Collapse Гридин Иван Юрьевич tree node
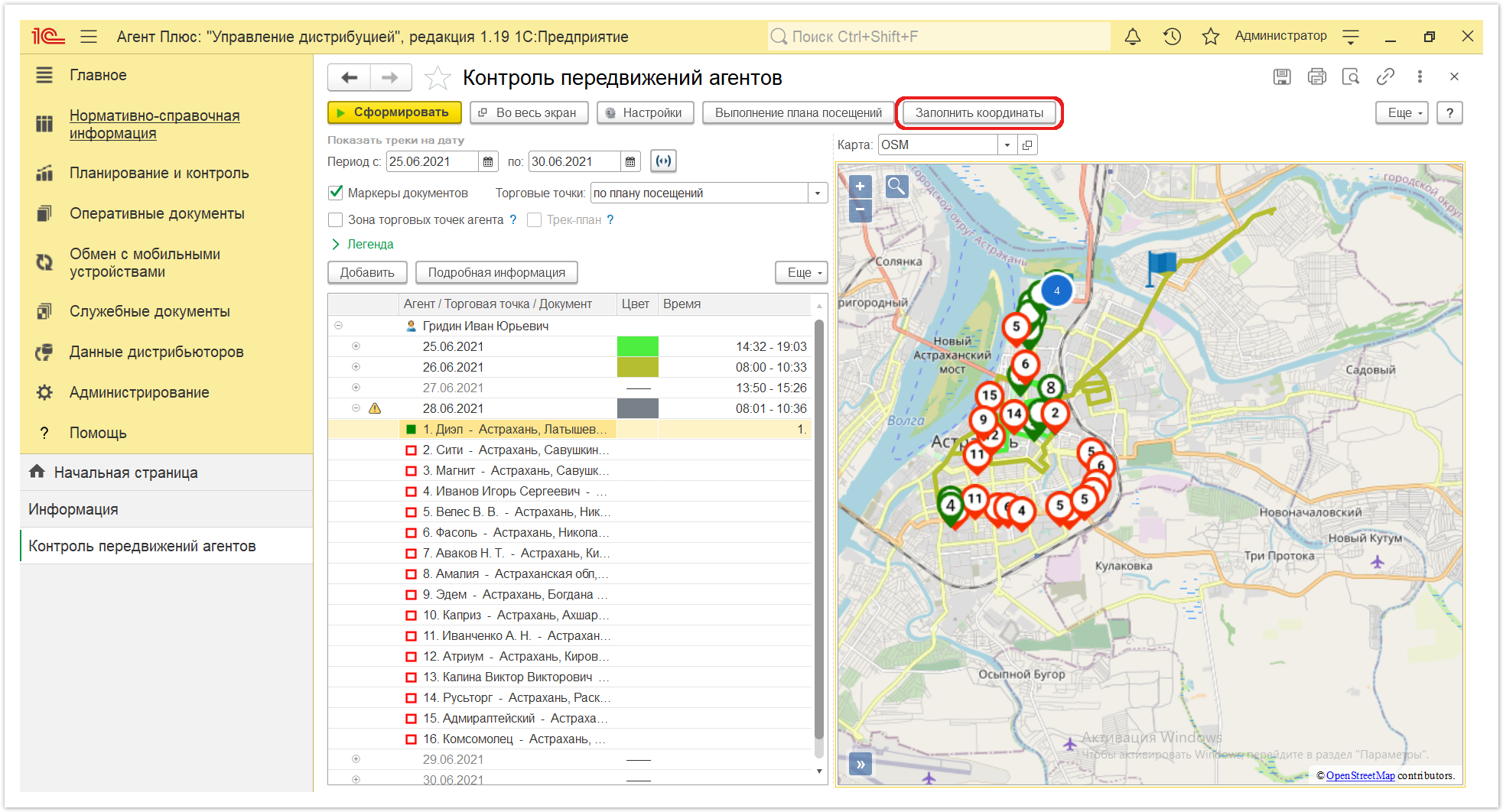This screenshot has height=812, width=1503. click(338, 326)
